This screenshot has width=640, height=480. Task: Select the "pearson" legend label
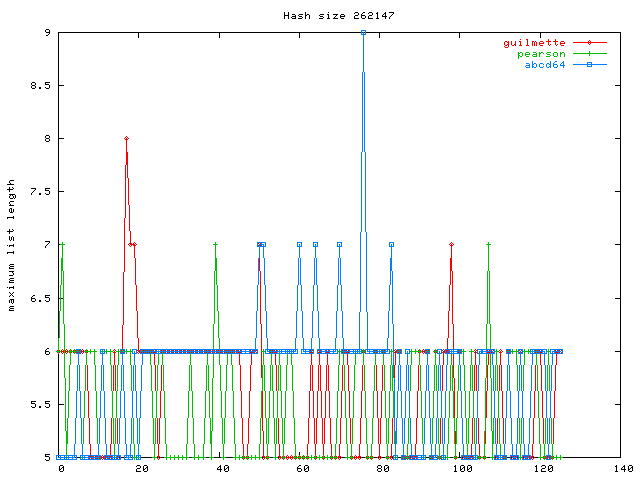541,54
